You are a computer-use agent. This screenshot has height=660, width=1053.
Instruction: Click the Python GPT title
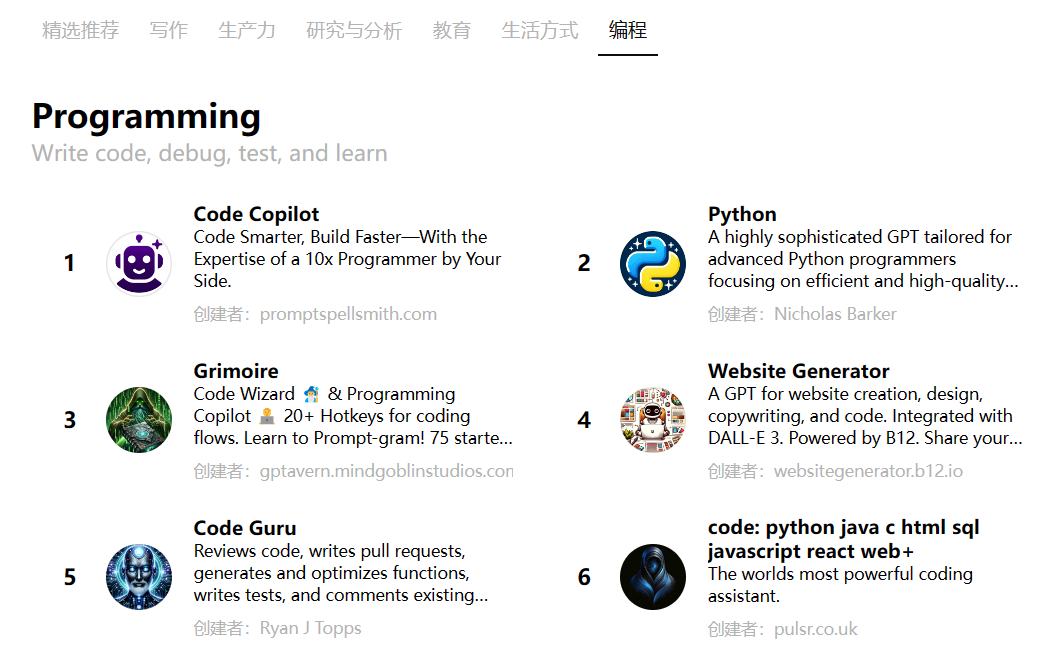coord(742,214)
